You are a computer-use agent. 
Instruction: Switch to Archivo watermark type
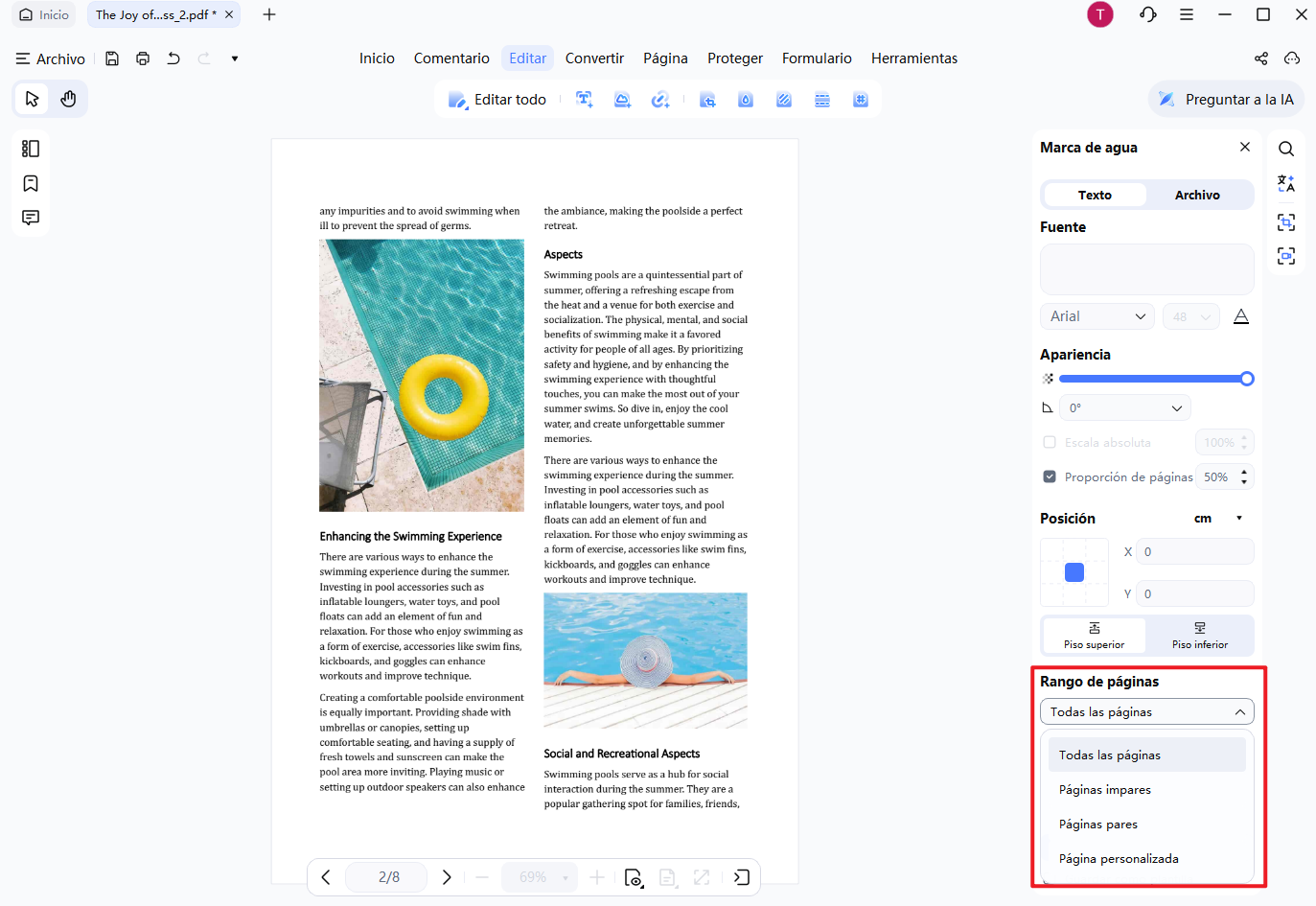click(1198, 195)
